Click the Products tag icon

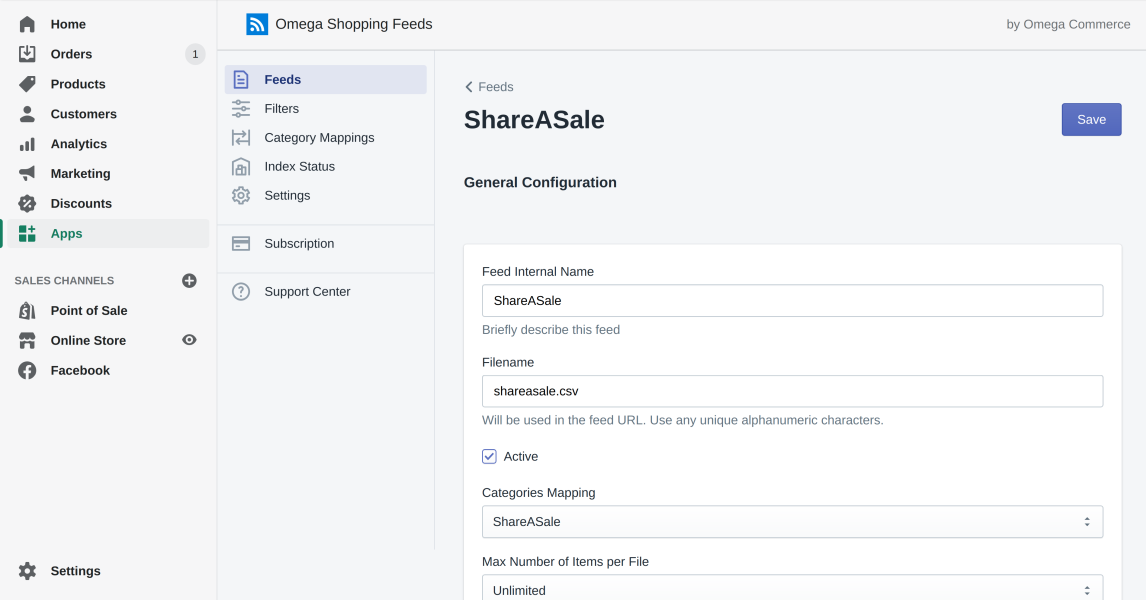27,84
